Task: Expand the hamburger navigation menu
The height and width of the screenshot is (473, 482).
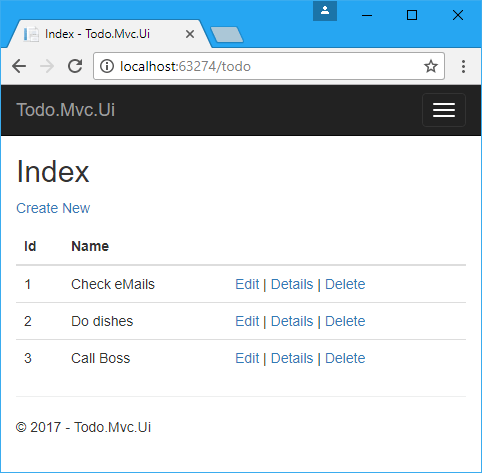Action: click(444, 110)
